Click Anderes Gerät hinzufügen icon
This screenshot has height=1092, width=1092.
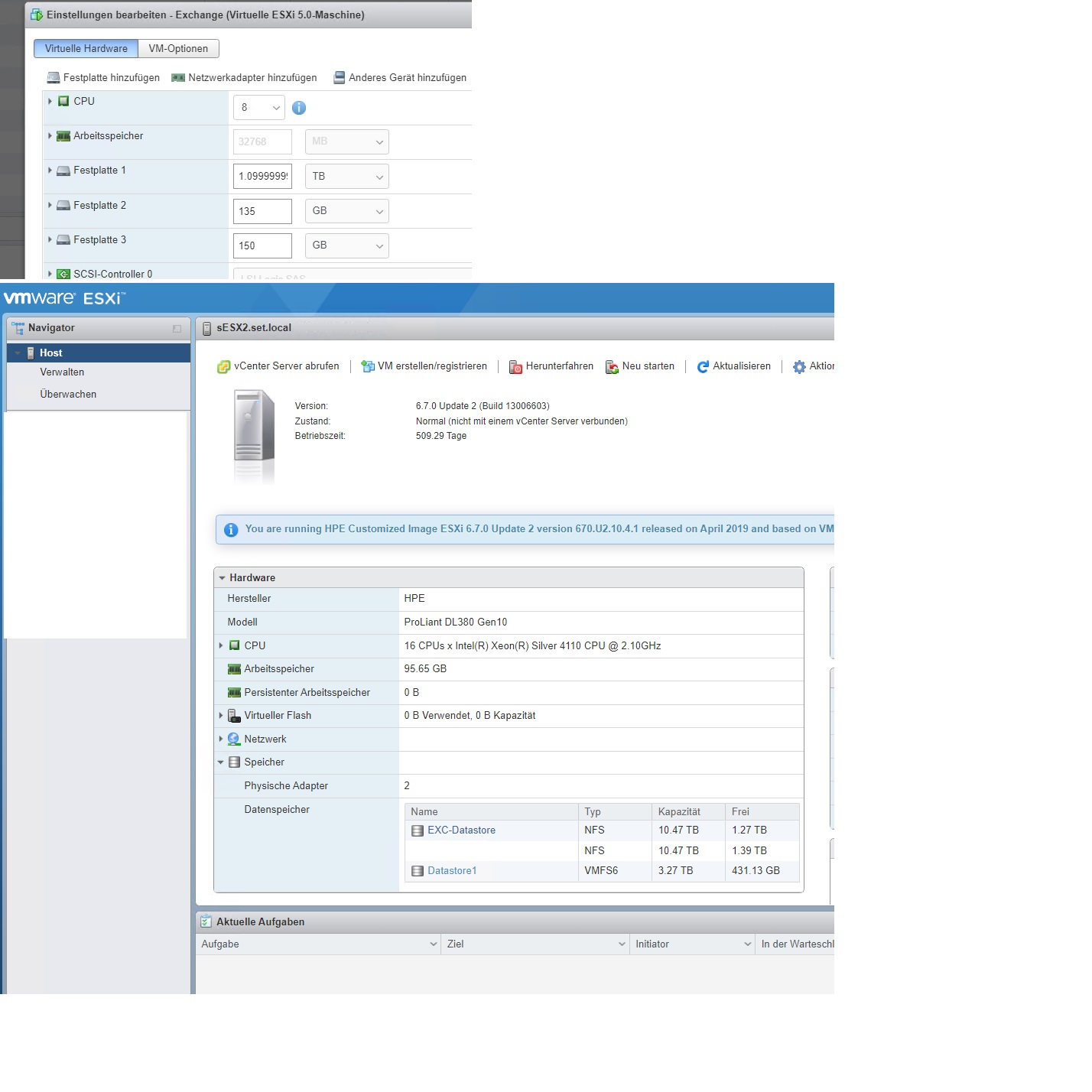[340, 78]
